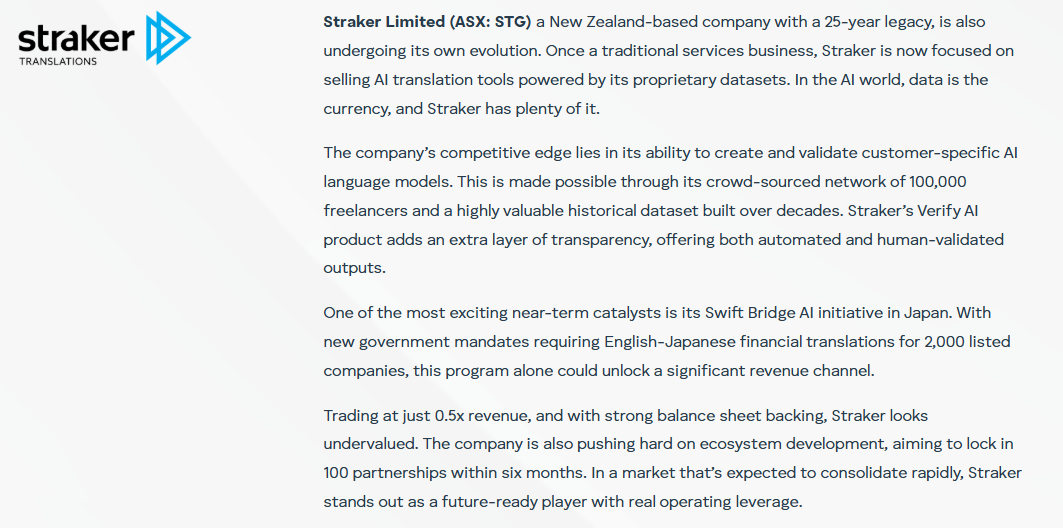
Task: Click the blue triangle Straker logo icon
Action: (166, 38)
